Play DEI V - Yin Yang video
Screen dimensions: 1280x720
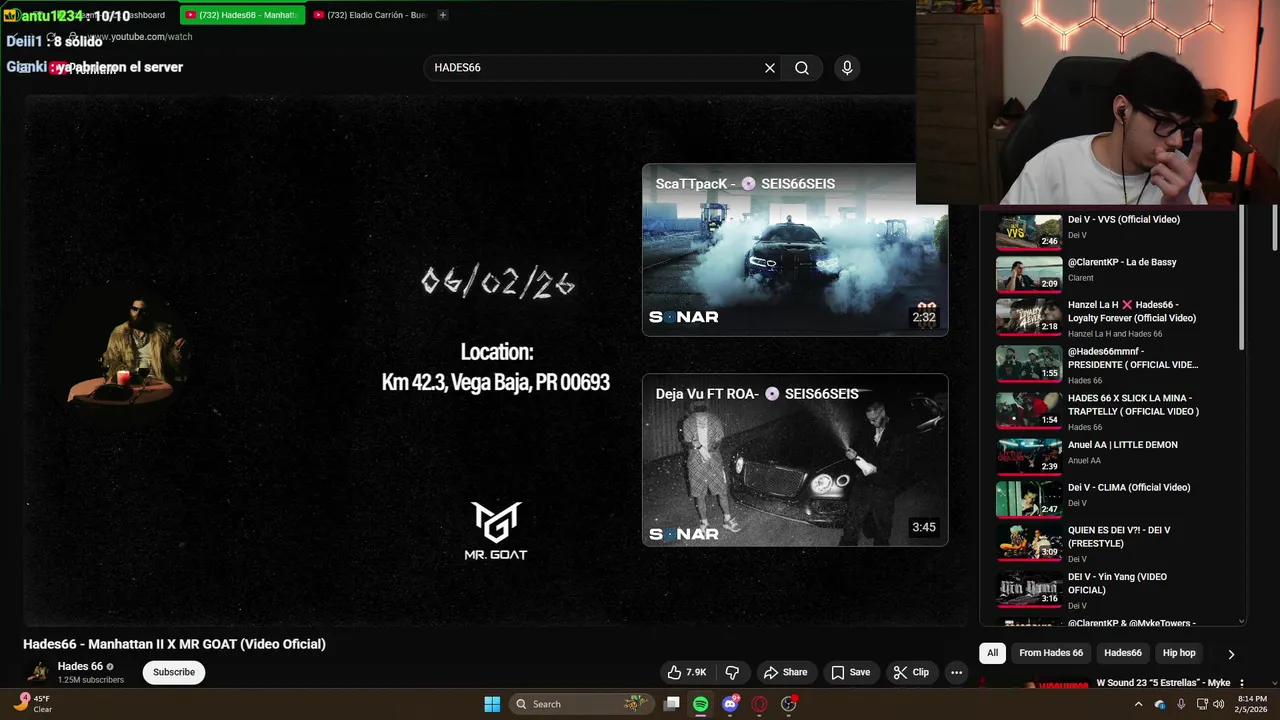point(1117,583)
